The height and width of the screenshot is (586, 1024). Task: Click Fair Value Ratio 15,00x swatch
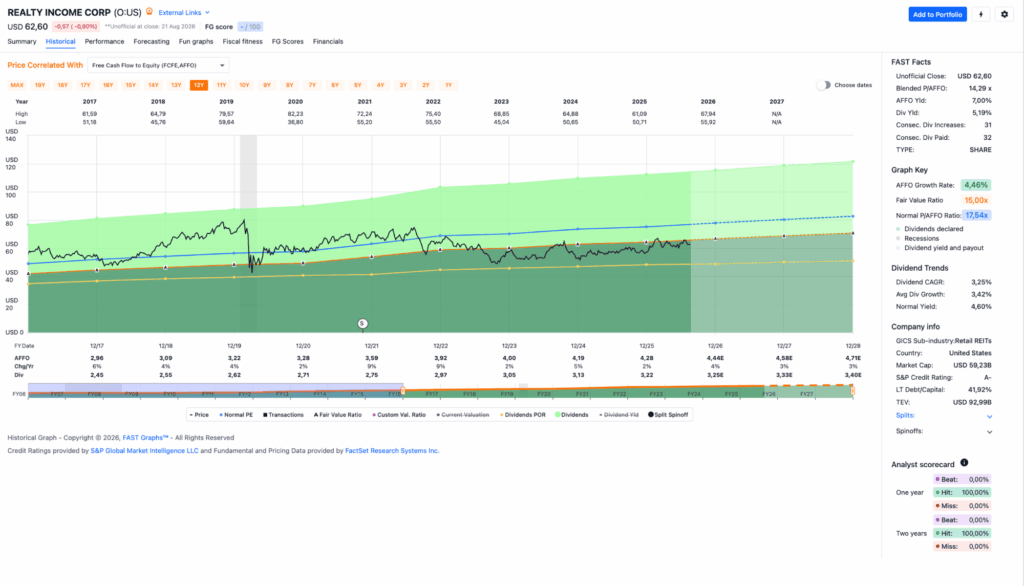[x=976, y=201]
